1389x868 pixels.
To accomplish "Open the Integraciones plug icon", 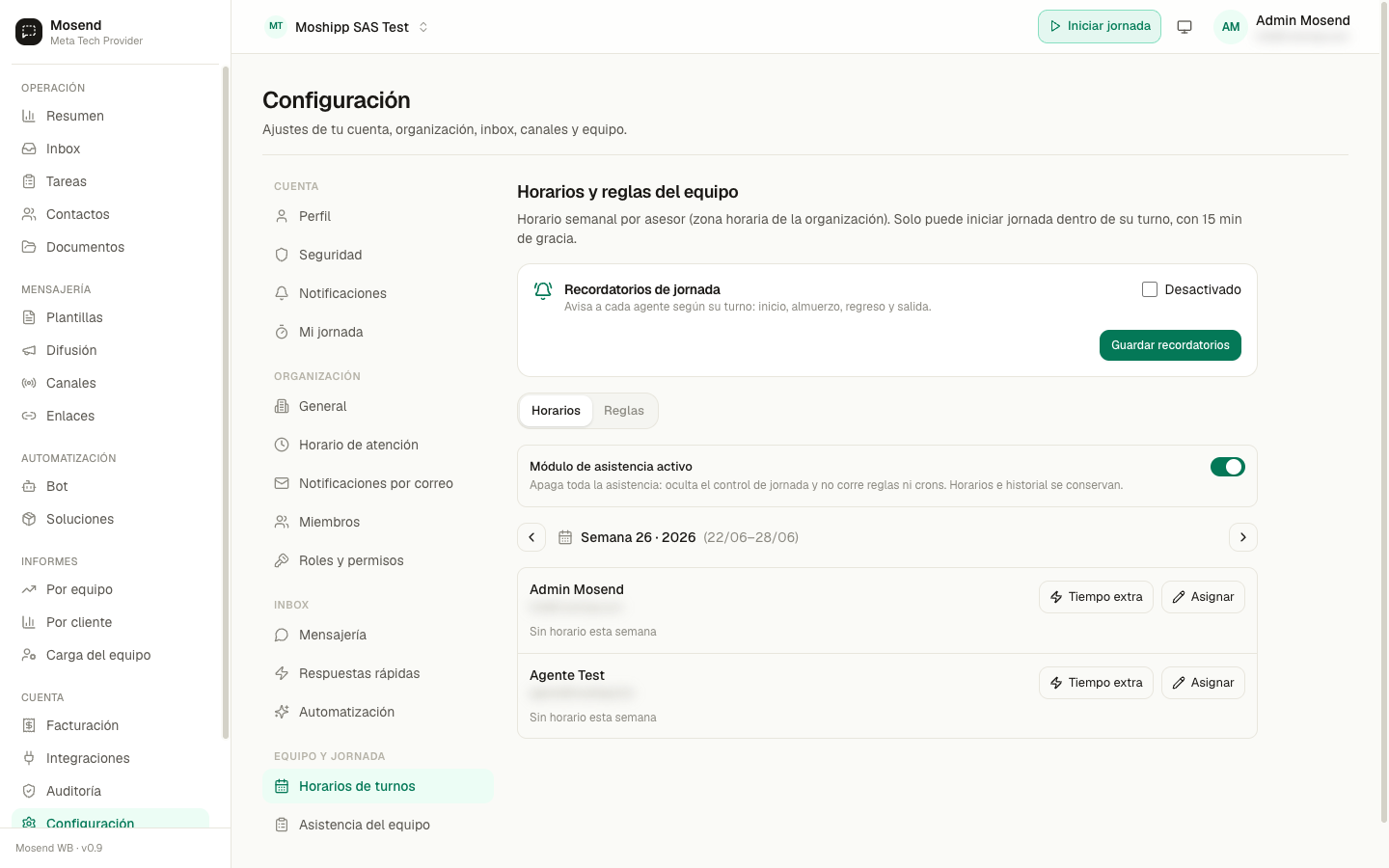I will tap(29, 758).
